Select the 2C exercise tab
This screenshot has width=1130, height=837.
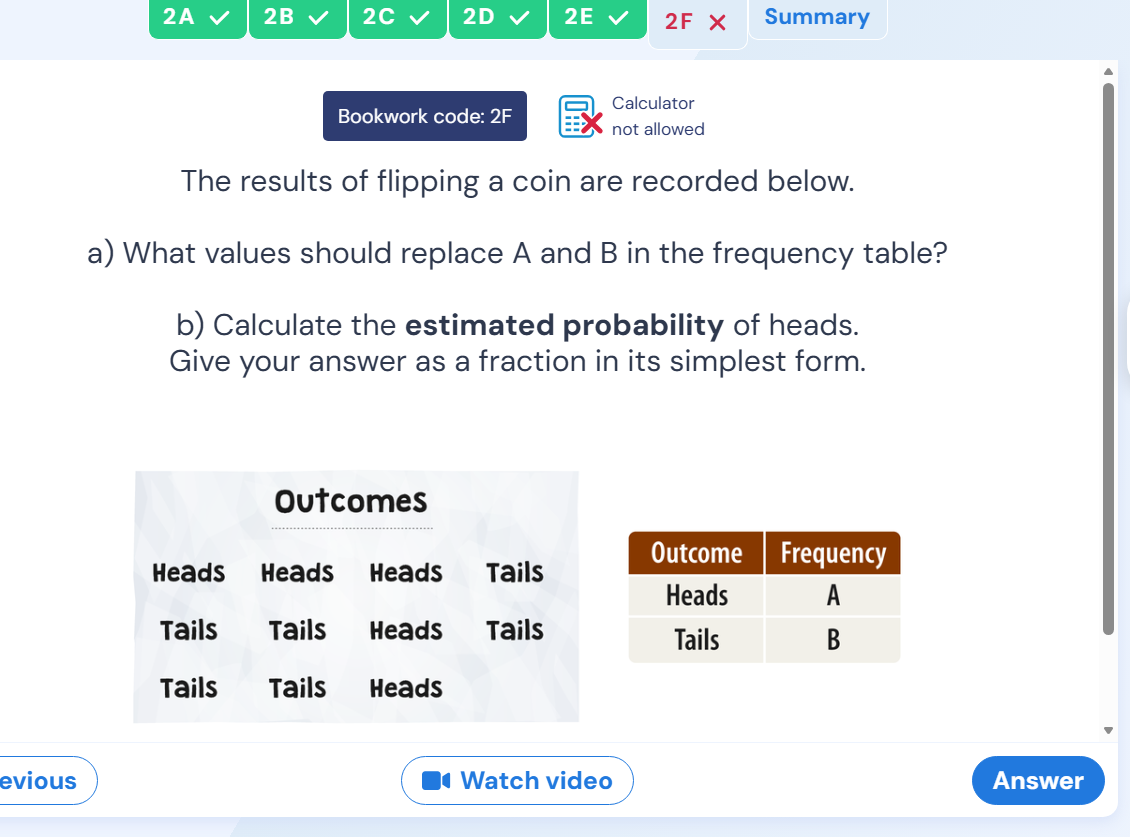[397, 16]
